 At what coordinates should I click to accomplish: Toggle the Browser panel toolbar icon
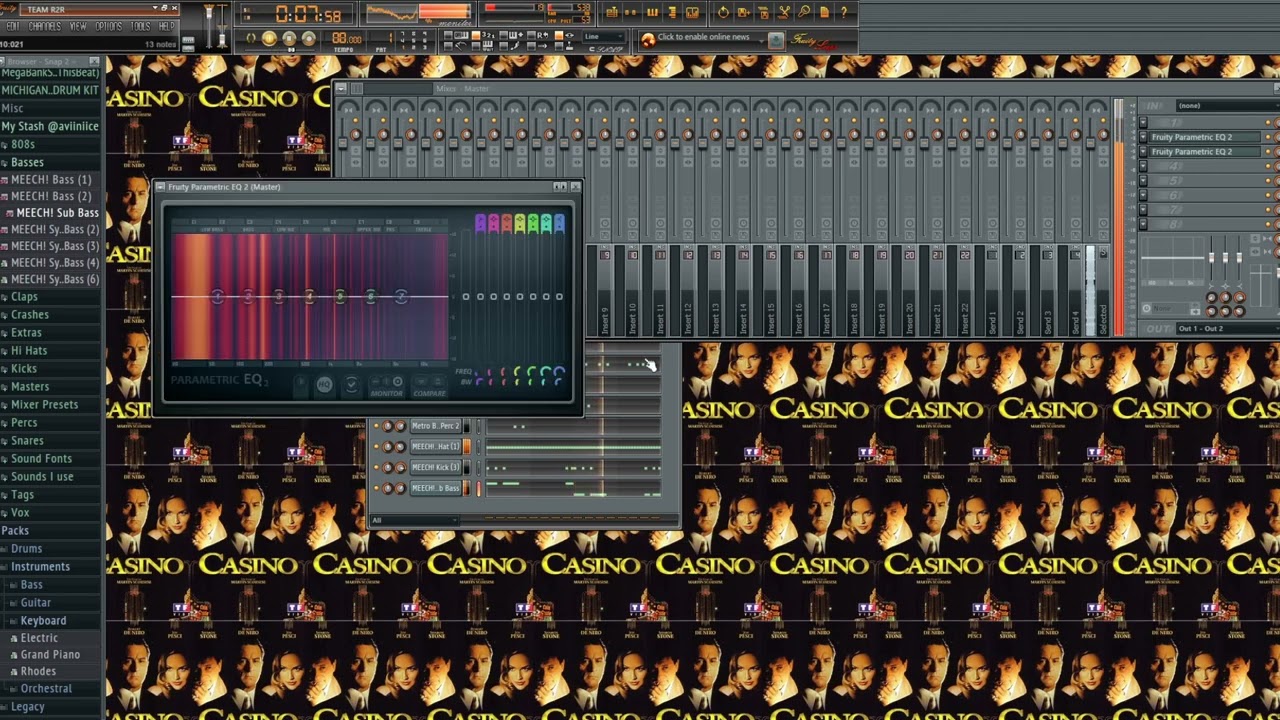coord(673,13)
